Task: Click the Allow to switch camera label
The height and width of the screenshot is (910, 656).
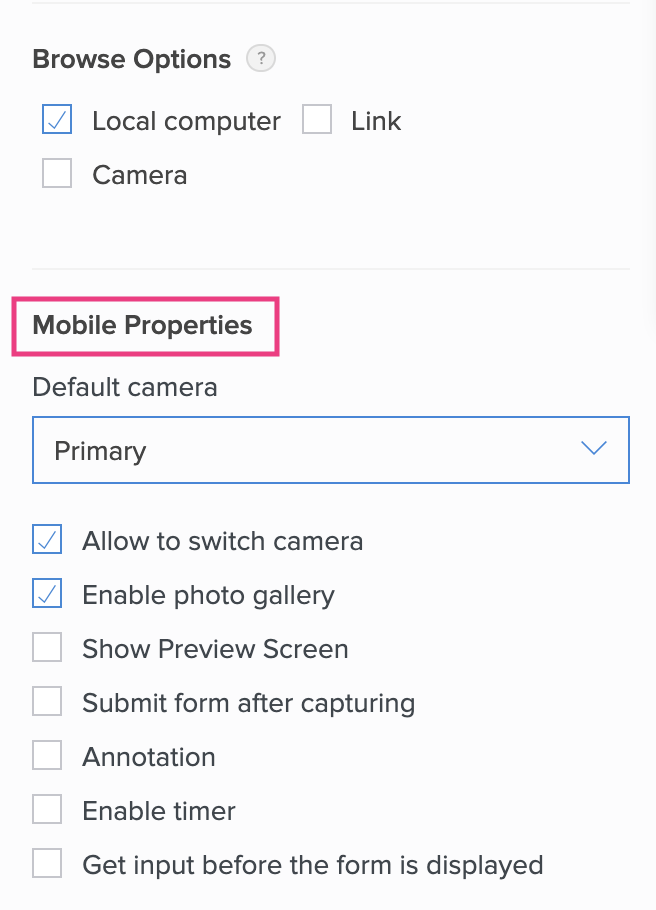Action: point(222,541)
